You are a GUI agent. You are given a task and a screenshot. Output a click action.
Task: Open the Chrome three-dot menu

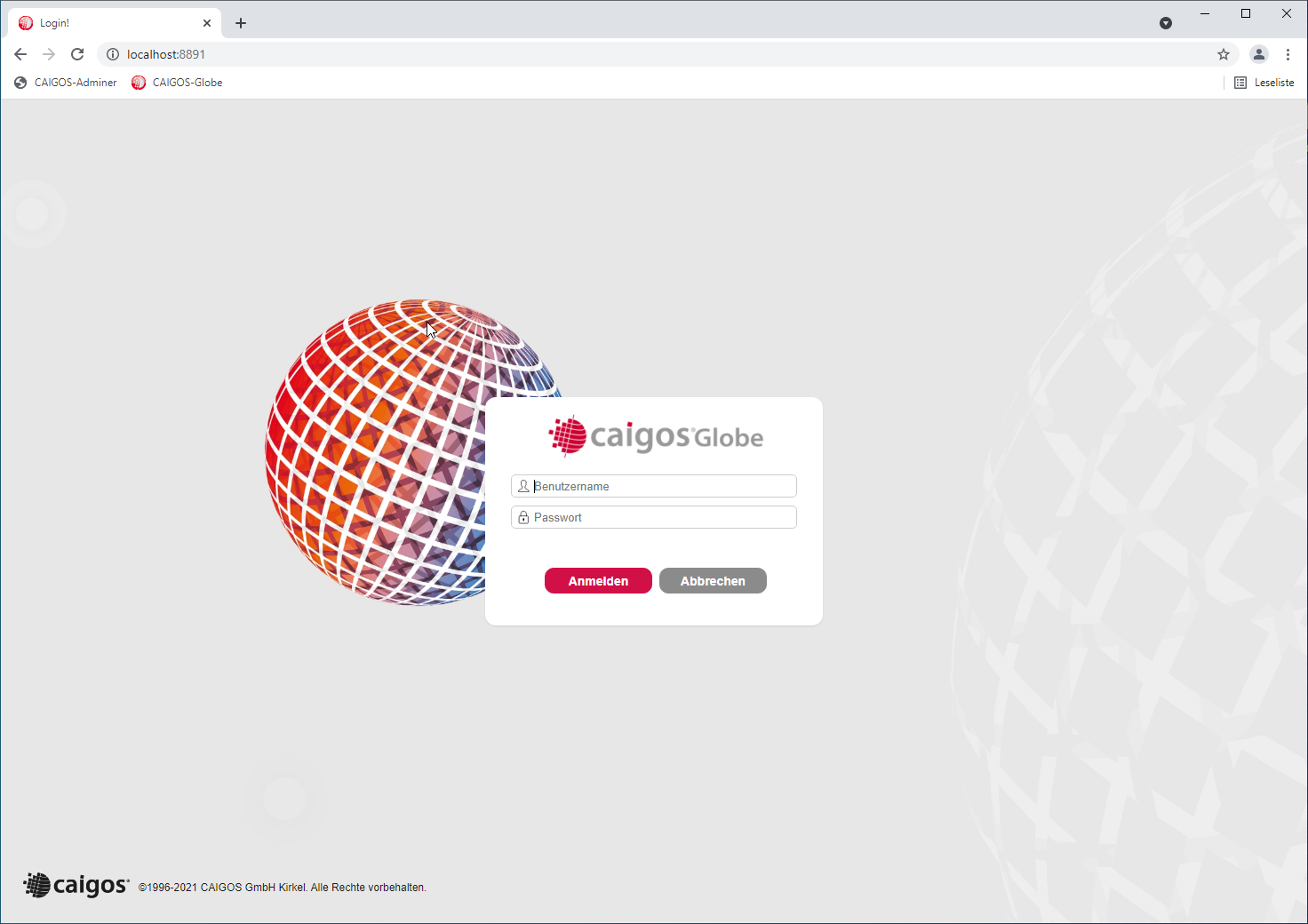click(1288, 54)
